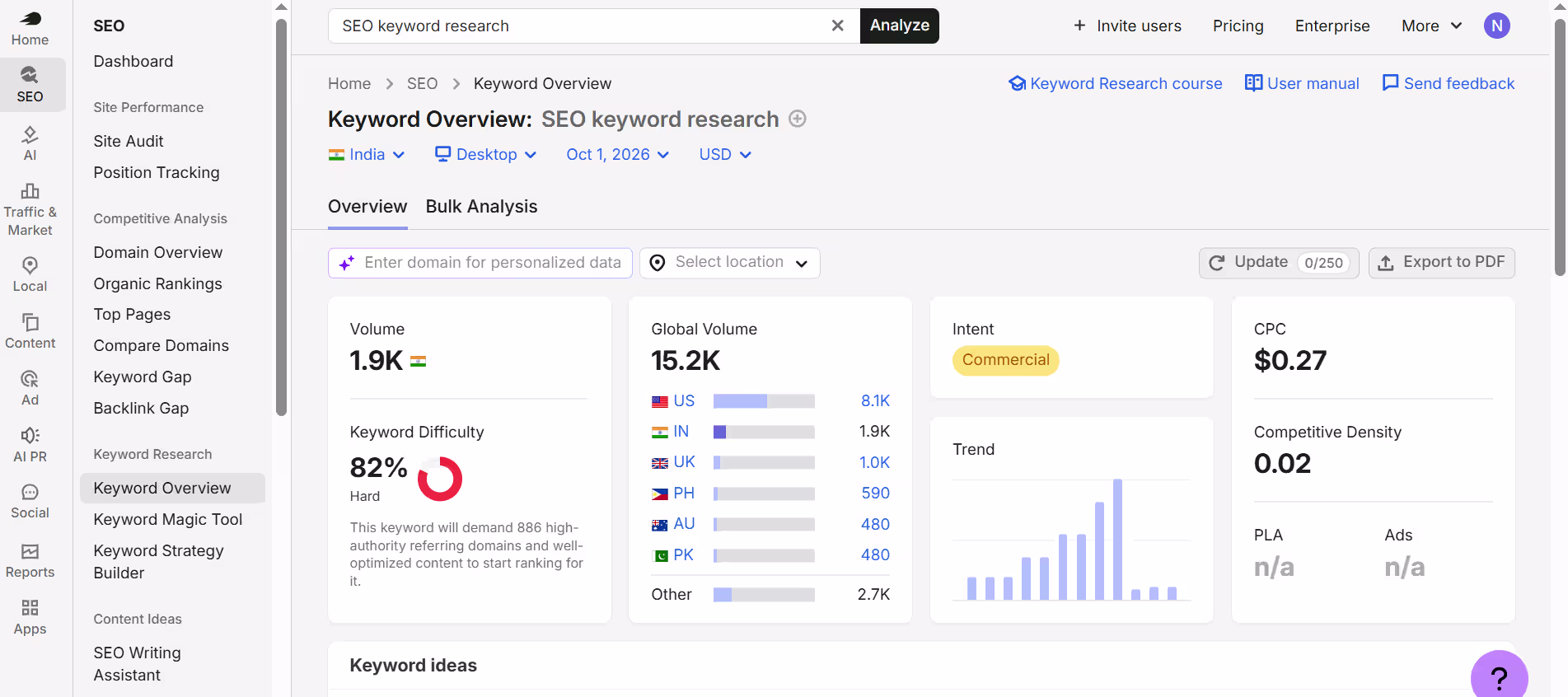Open the AI PR section

(30, 445)
